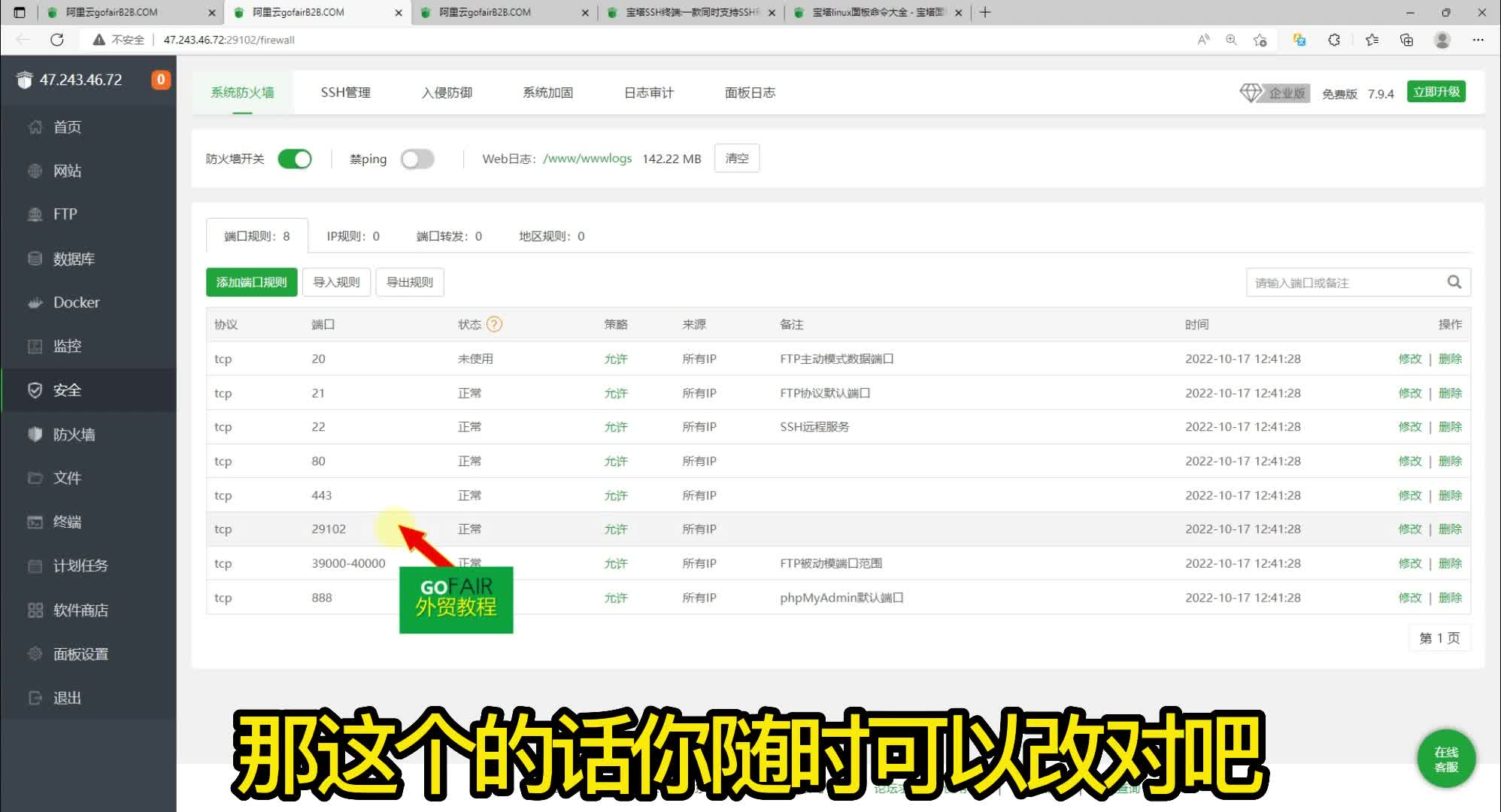
Task: Click the 导入规则 button
Action: pyautogui.click(x=337, y=282)
